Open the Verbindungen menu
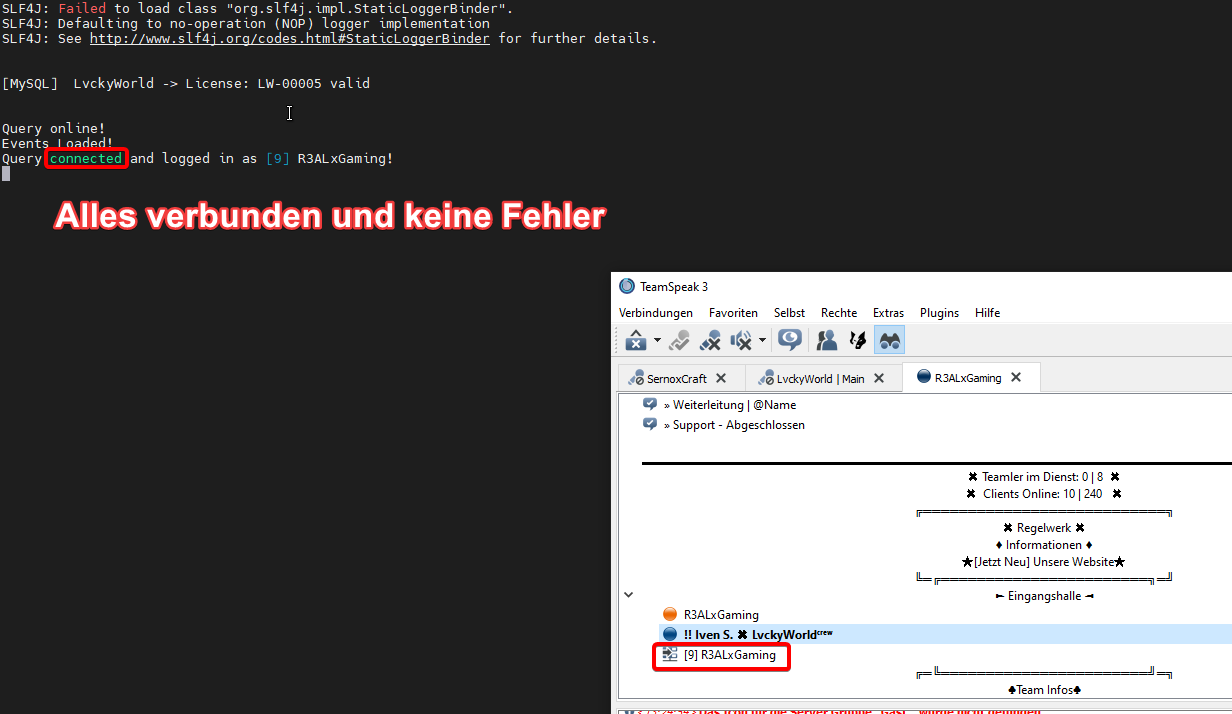The width and height of the screenshot is (1232, 714). coord(655,313)
